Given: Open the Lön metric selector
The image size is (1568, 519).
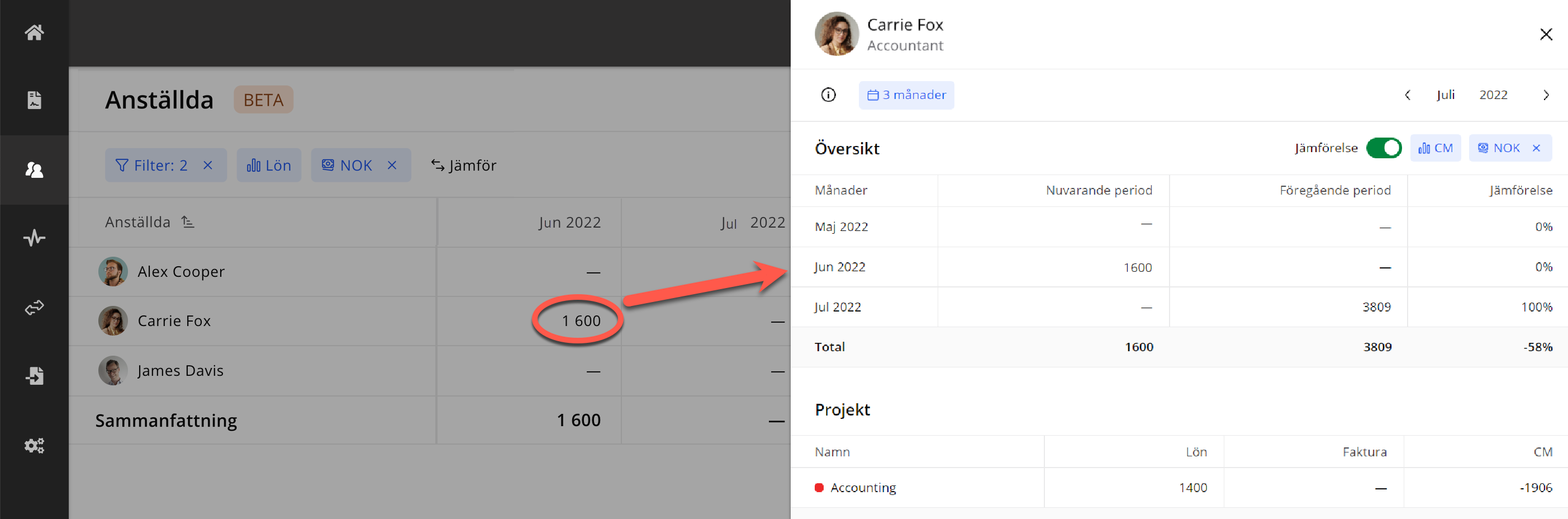Looking at the screenshot, I should pos(268,165).
